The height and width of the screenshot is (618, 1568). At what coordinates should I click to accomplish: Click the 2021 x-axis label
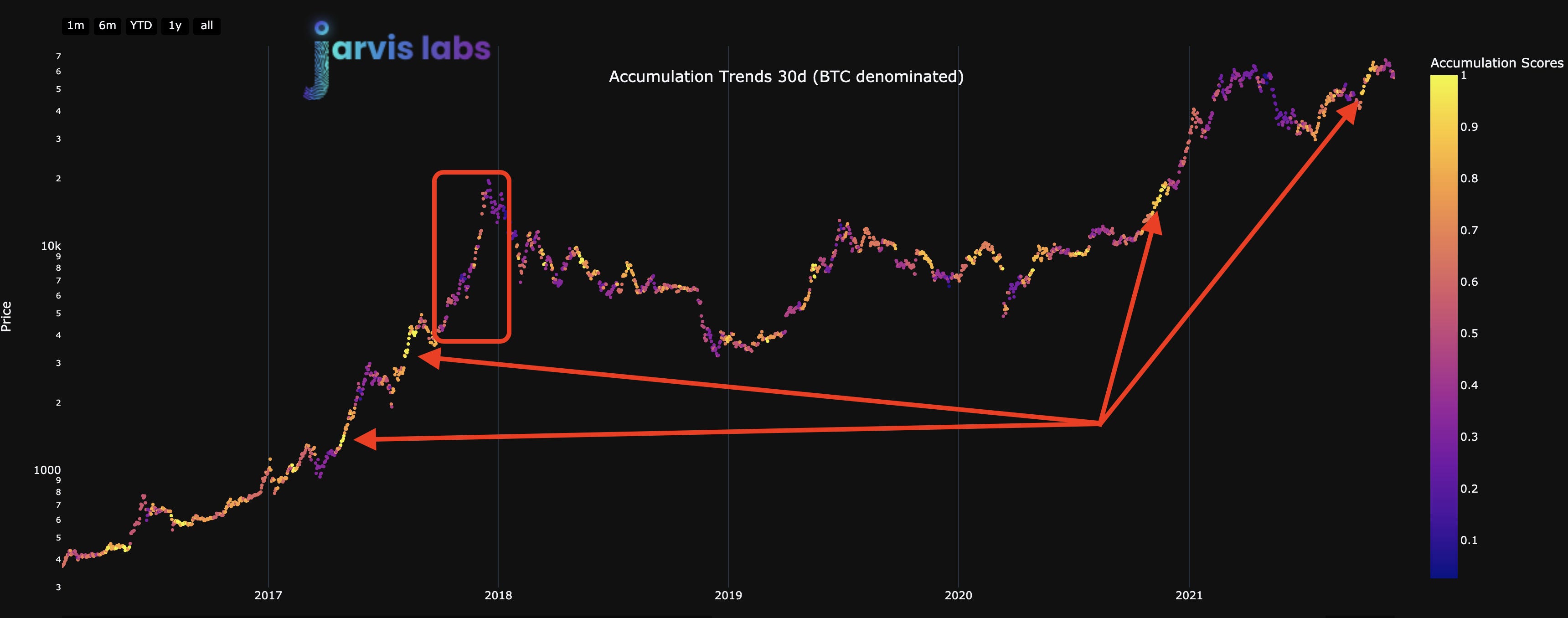click(1189, 596)
